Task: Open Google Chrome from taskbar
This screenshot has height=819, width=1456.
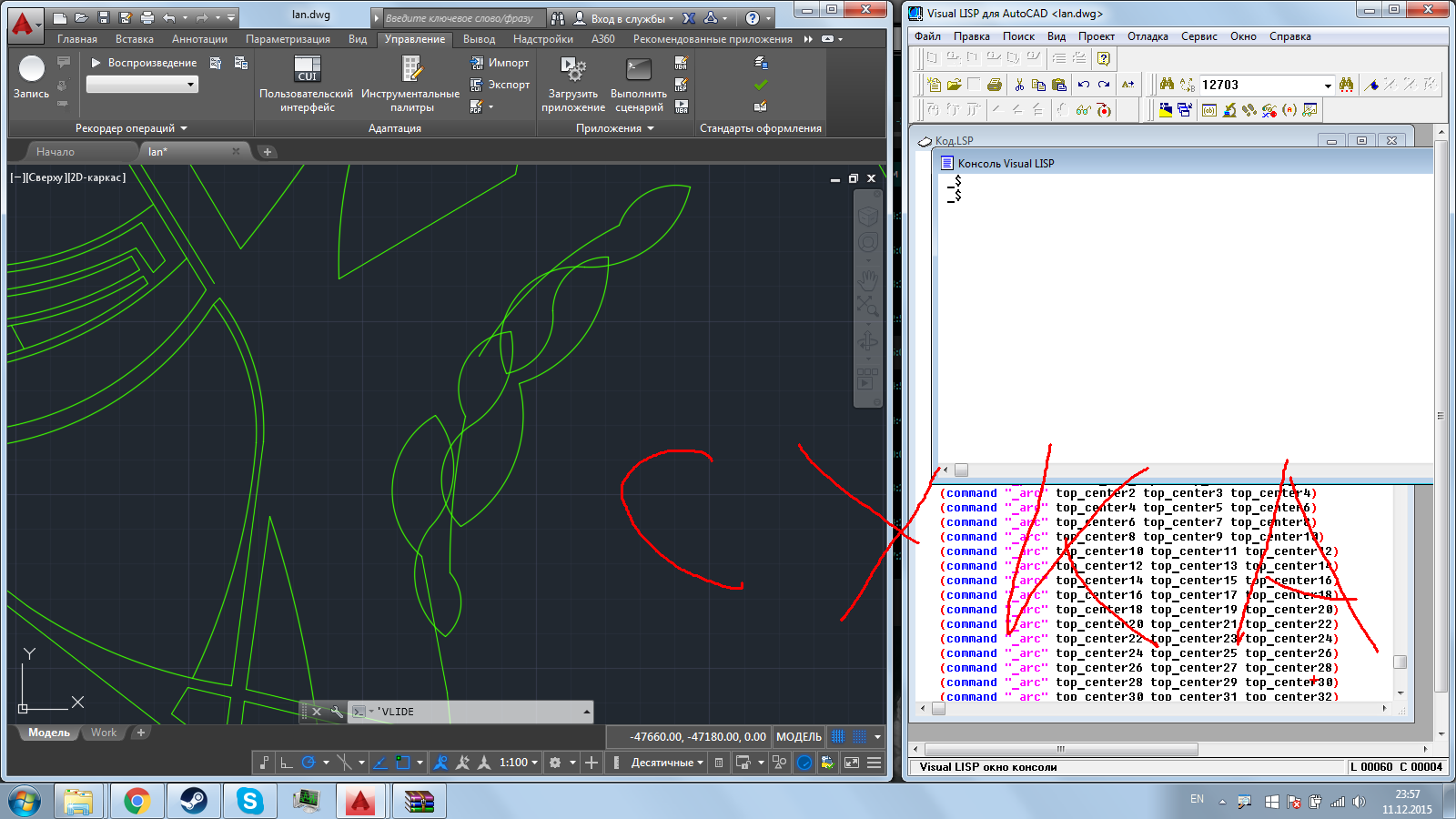Action: 136,801
